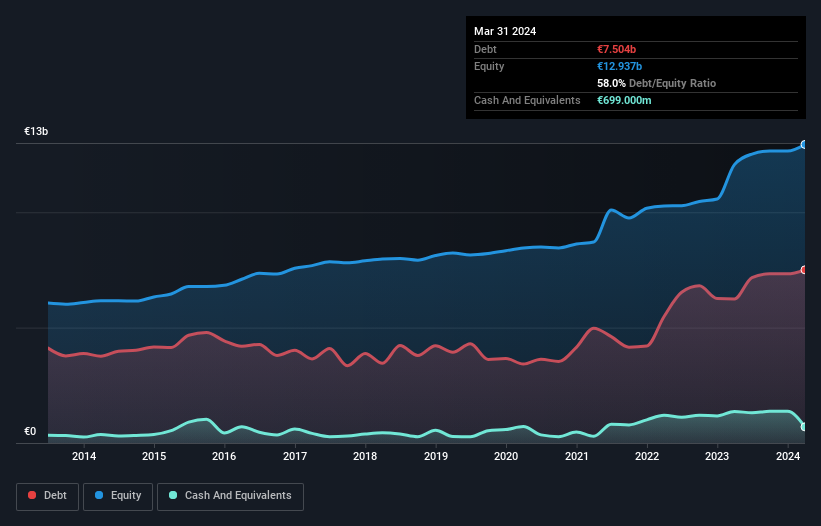Click the Mar 31 2024 tooltip date
This screenshot has height=526, width=821.
coord(505,31)
